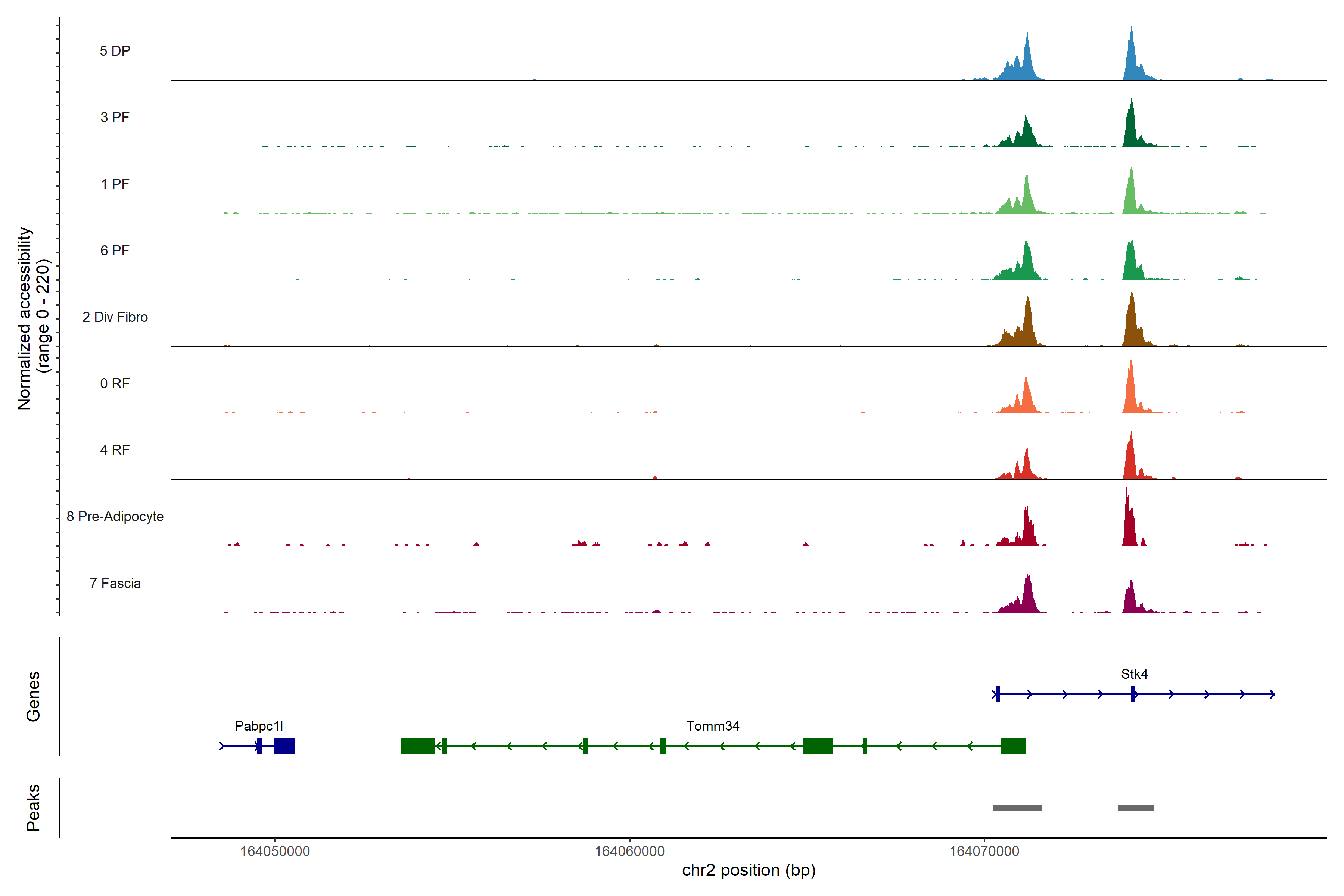1344x896 pixels.
Task: Click the large blue Pabpc1l exon block
Action: coord(284,746)
